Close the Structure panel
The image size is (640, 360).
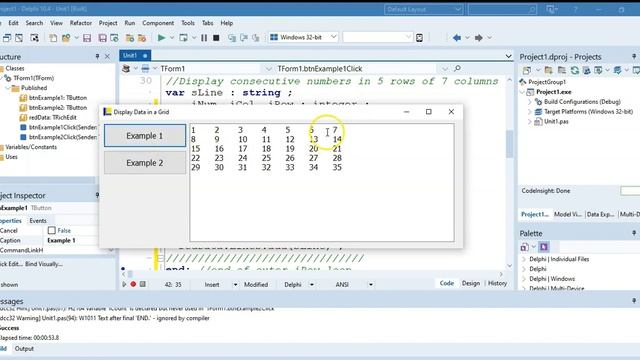coord(107,56)
